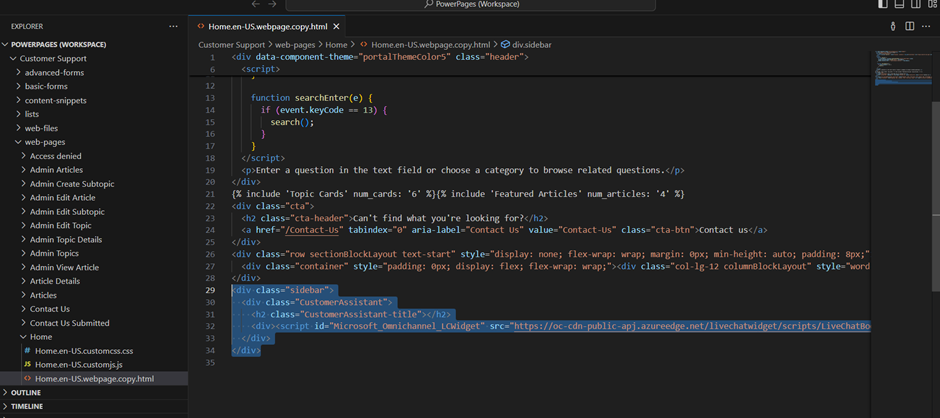
Task: Click Customer Support in the breadcrumb
Action: coord(231,44)
